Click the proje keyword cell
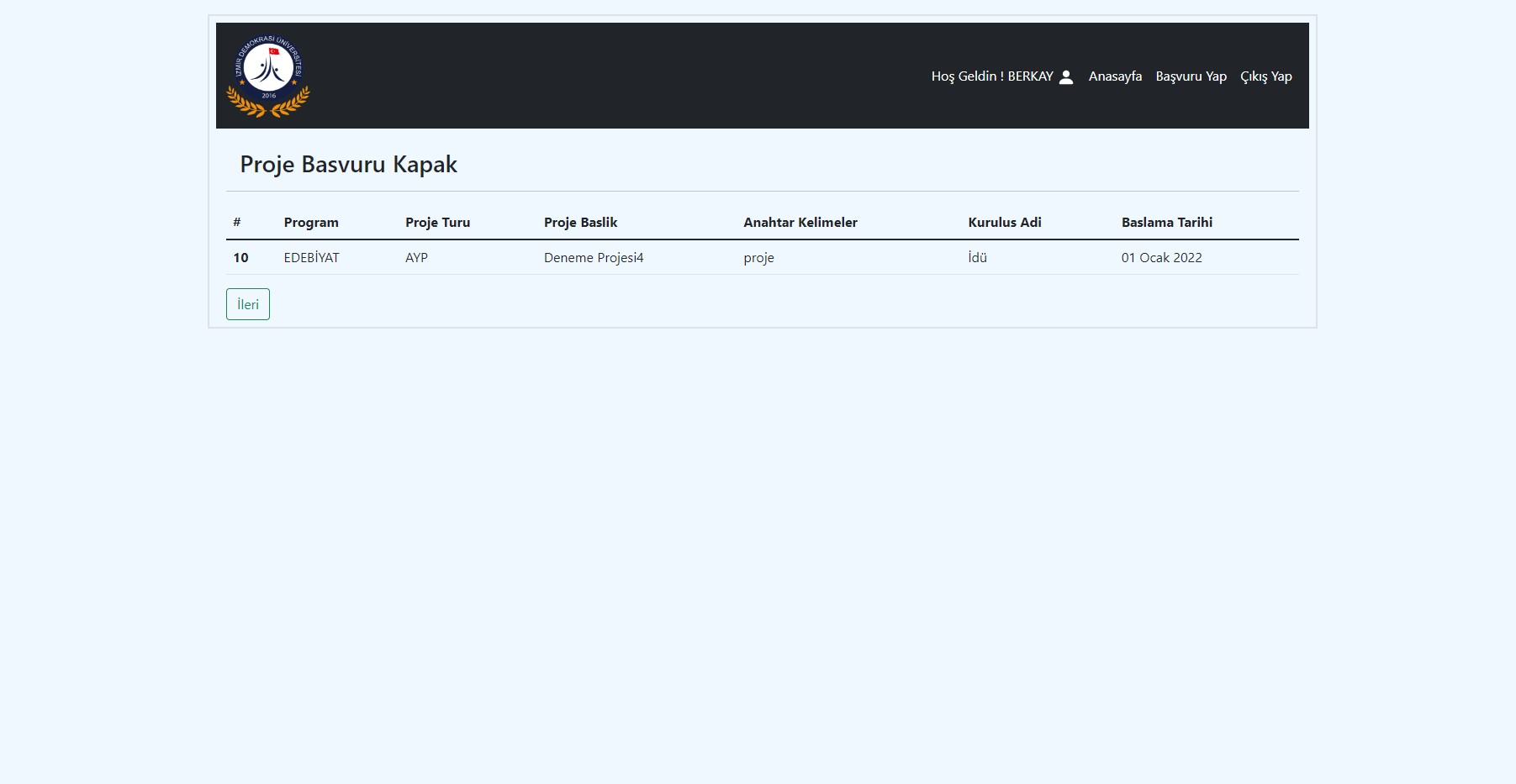Viewport: 1516px width, 784px height. (x=758, y=257)
